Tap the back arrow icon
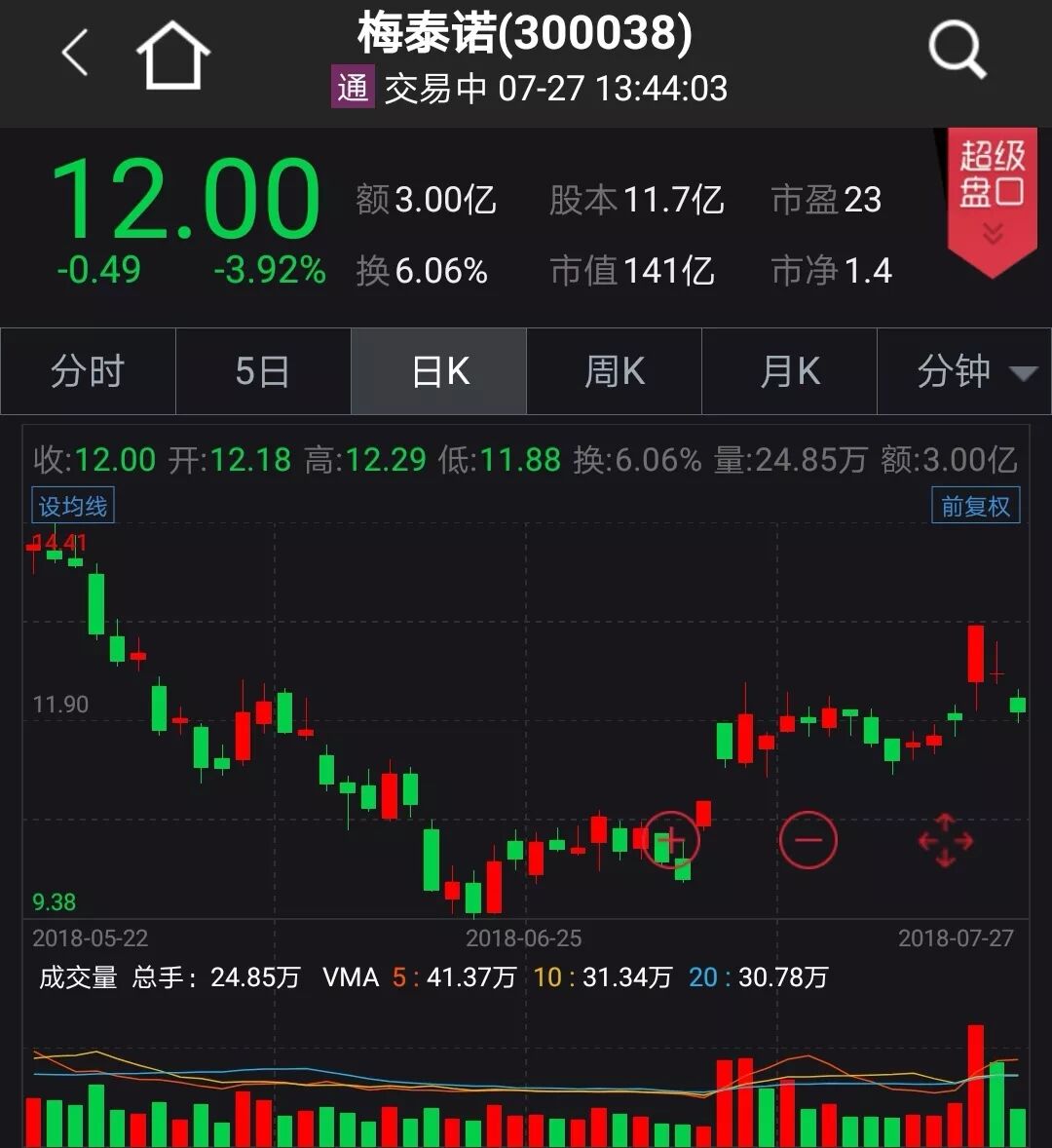1052x1148 pixels. [x=75, y=53]
